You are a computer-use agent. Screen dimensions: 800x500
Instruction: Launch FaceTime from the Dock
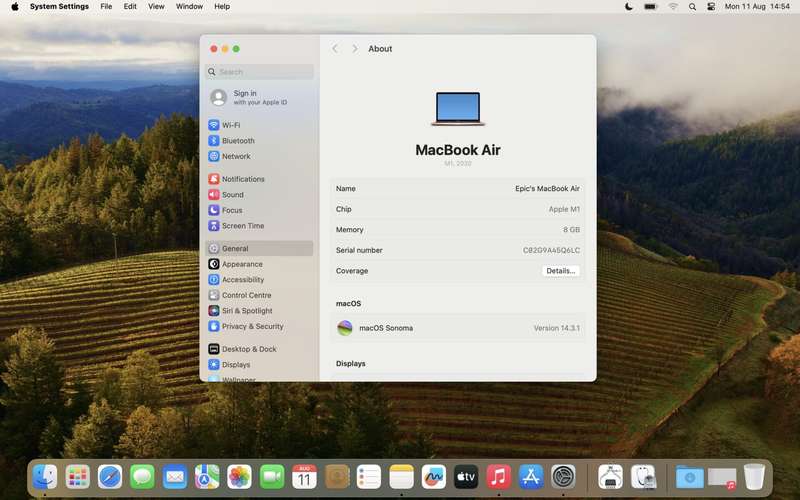272,477
